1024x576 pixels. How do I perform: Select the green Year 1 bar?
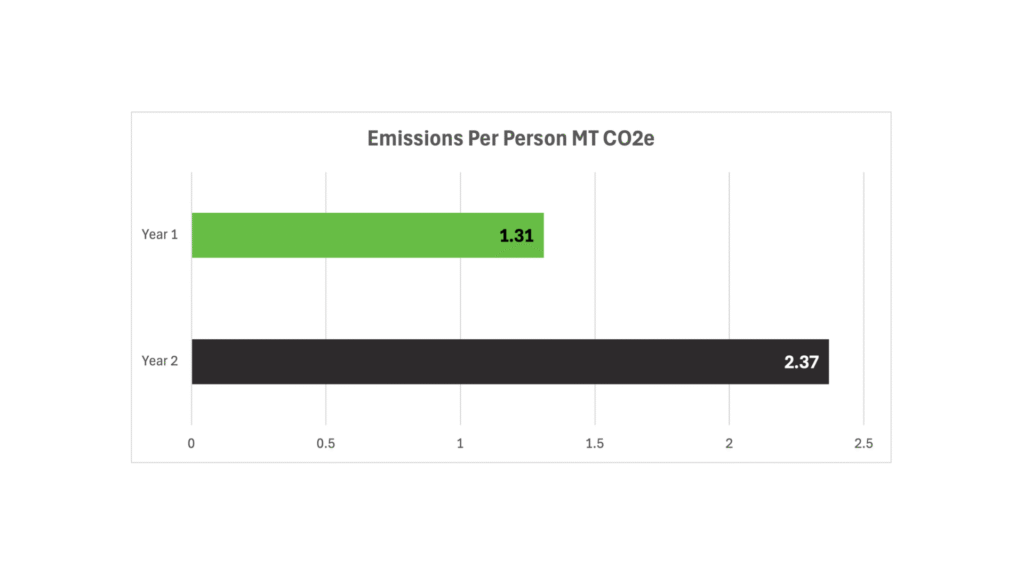(x=340, y=235)
